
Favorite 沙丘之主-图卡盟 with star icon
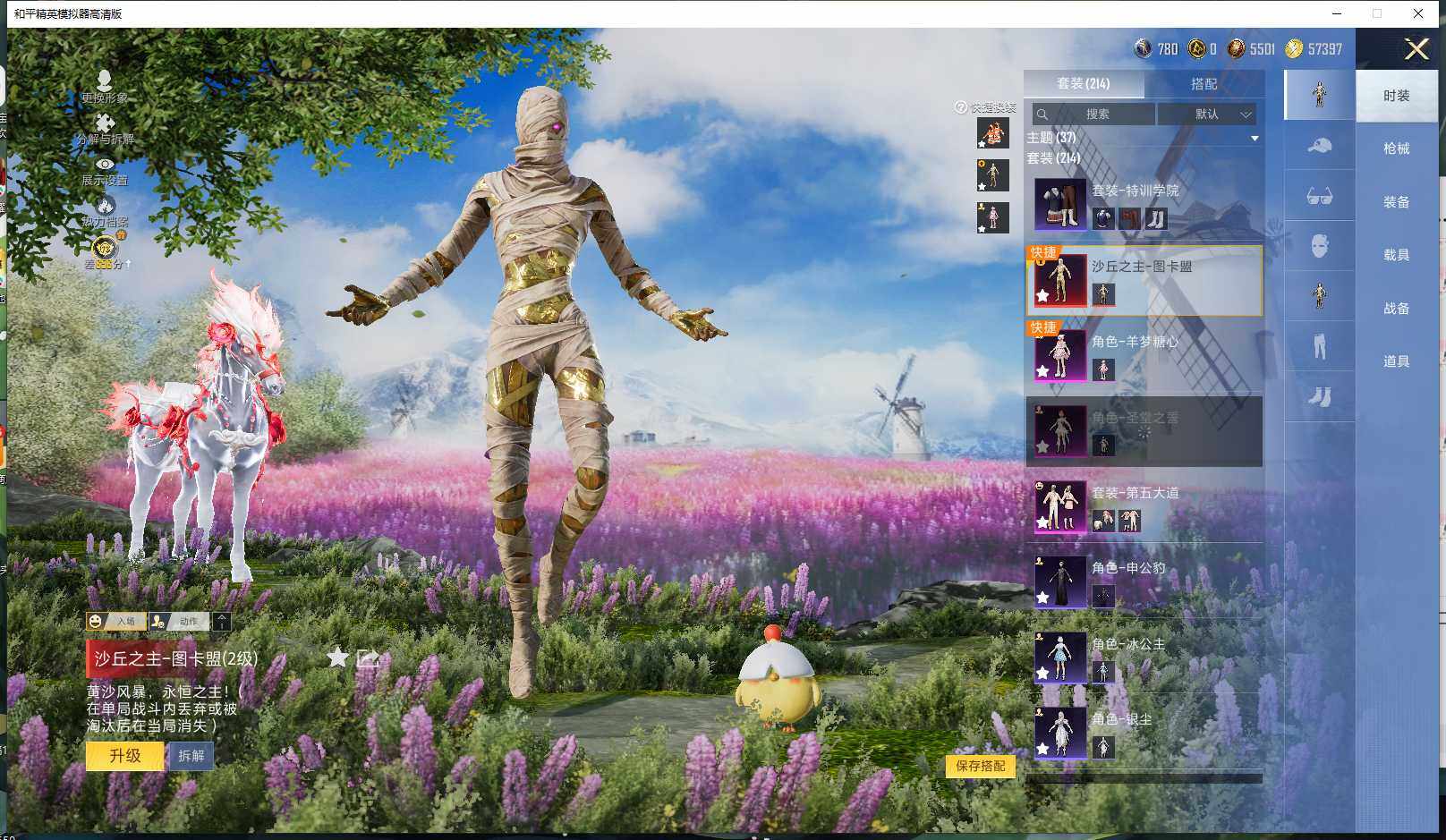pyautogui.click(x=337, y=658)
